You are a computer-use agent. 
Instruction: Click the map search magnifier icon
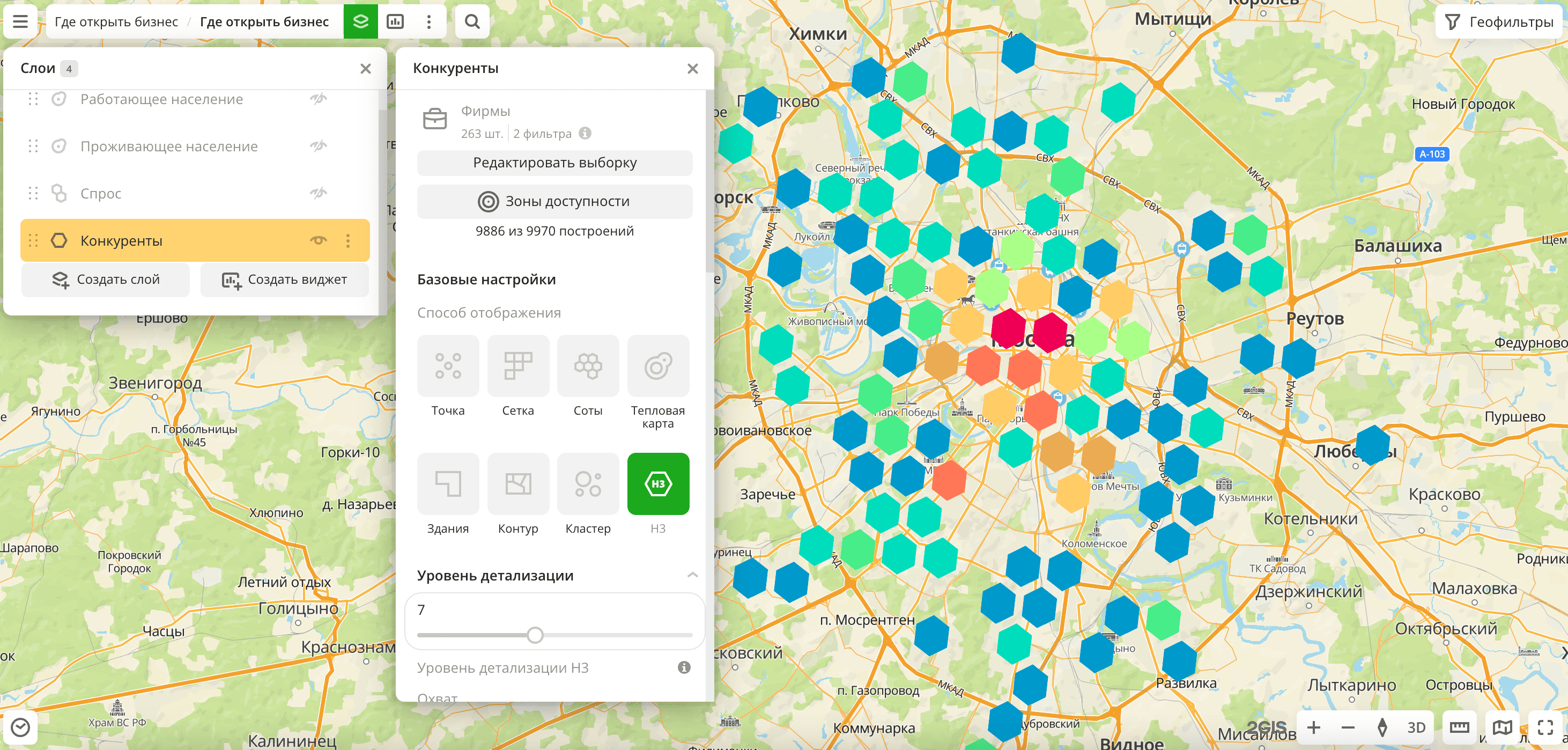[x=472, y=22]
